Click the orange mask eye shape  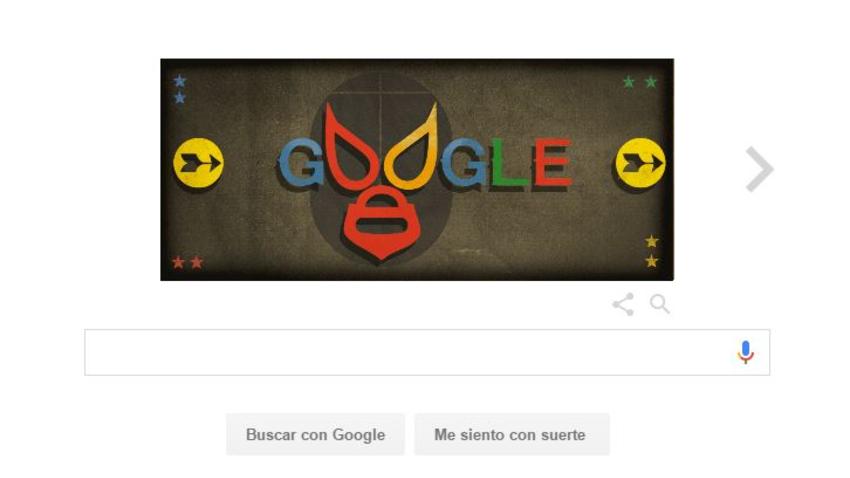412,149
